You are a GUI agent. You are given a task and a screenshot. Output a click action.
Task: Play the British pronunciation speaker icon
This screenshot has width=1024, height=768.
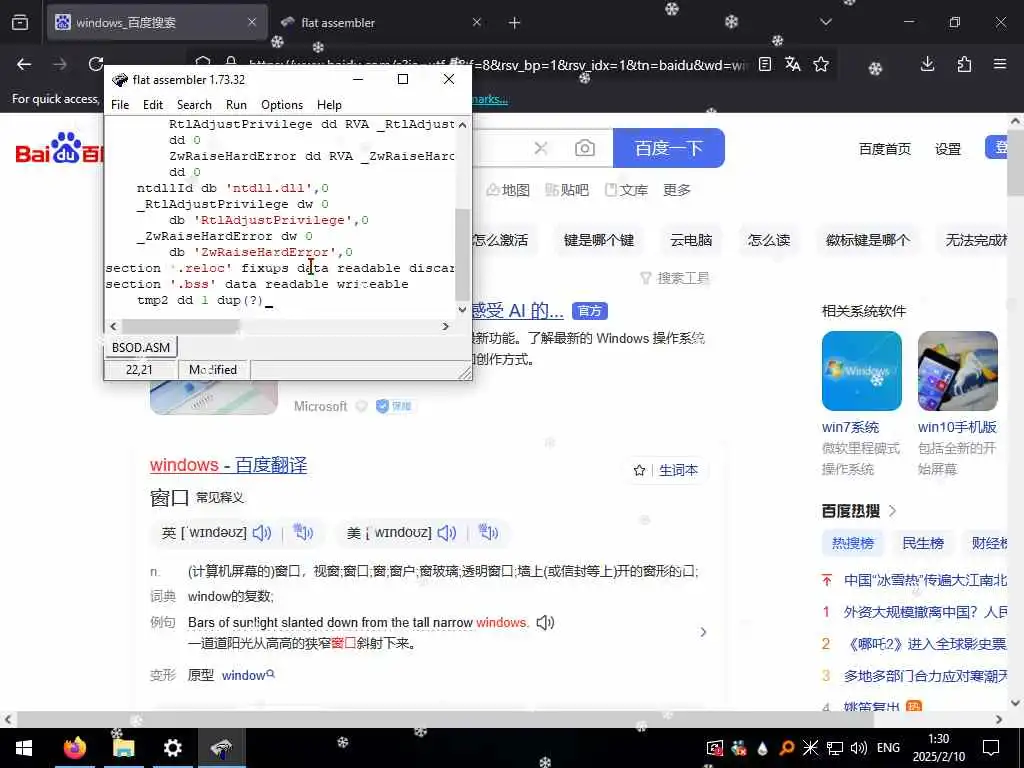[x=261, y=533]
